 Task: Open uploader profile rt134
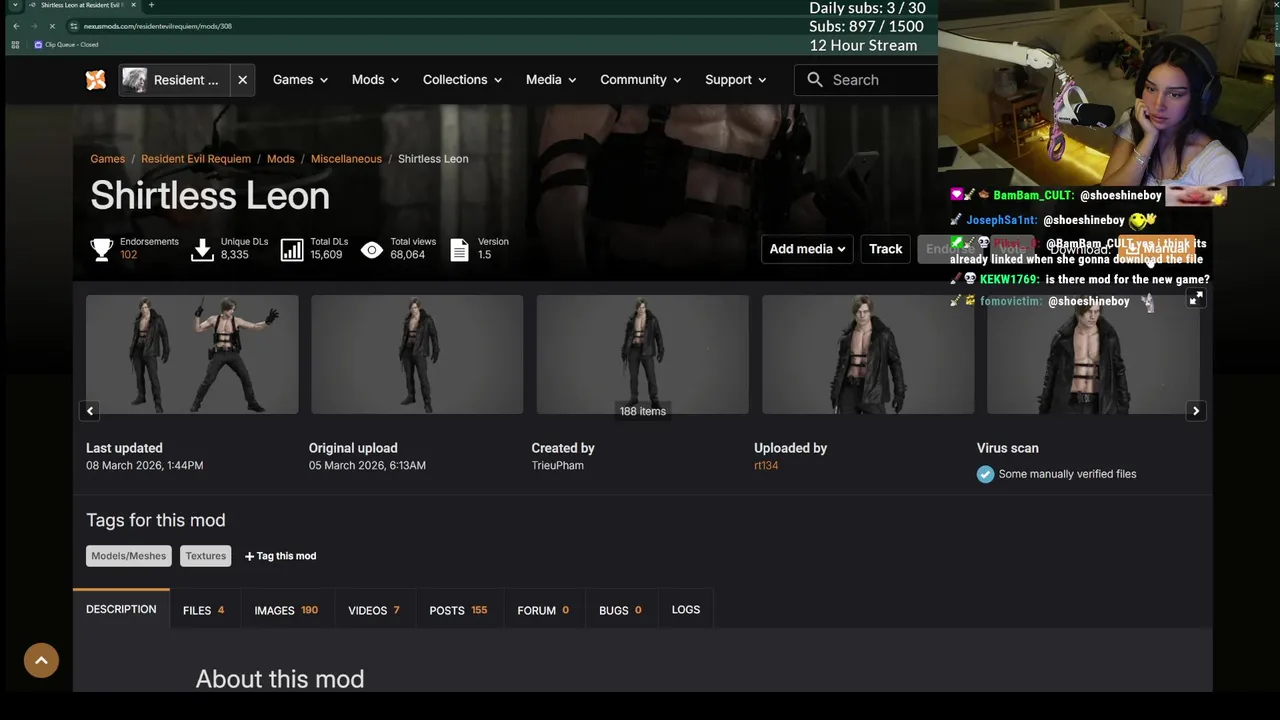[766, 465]
